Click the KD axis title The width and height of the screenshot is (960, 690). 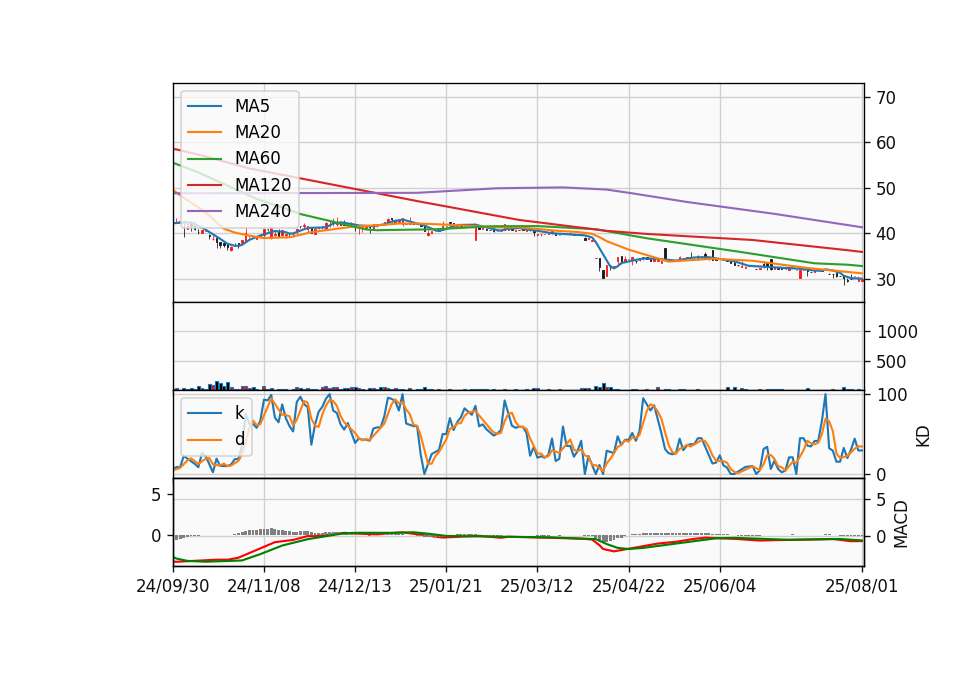(x=923, y=437)
